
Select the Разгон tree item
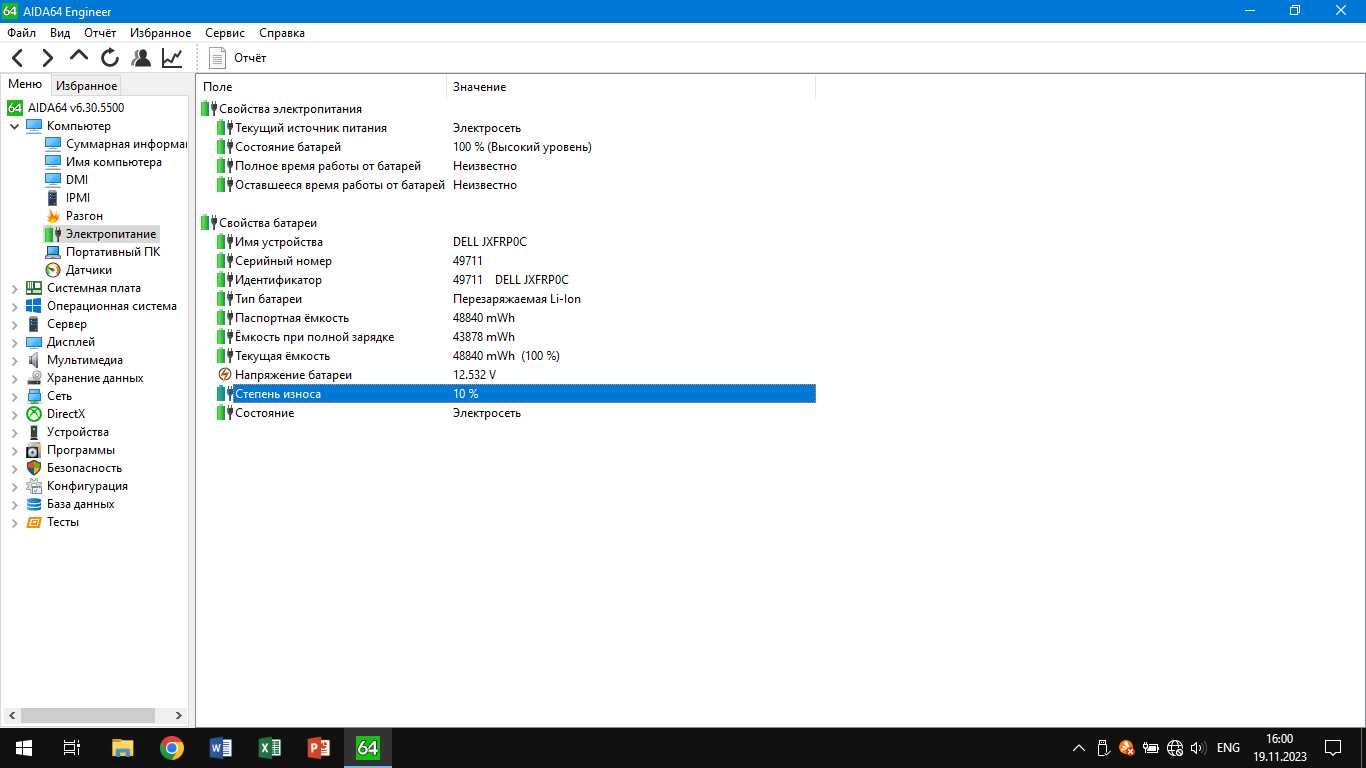coord(74,216)
